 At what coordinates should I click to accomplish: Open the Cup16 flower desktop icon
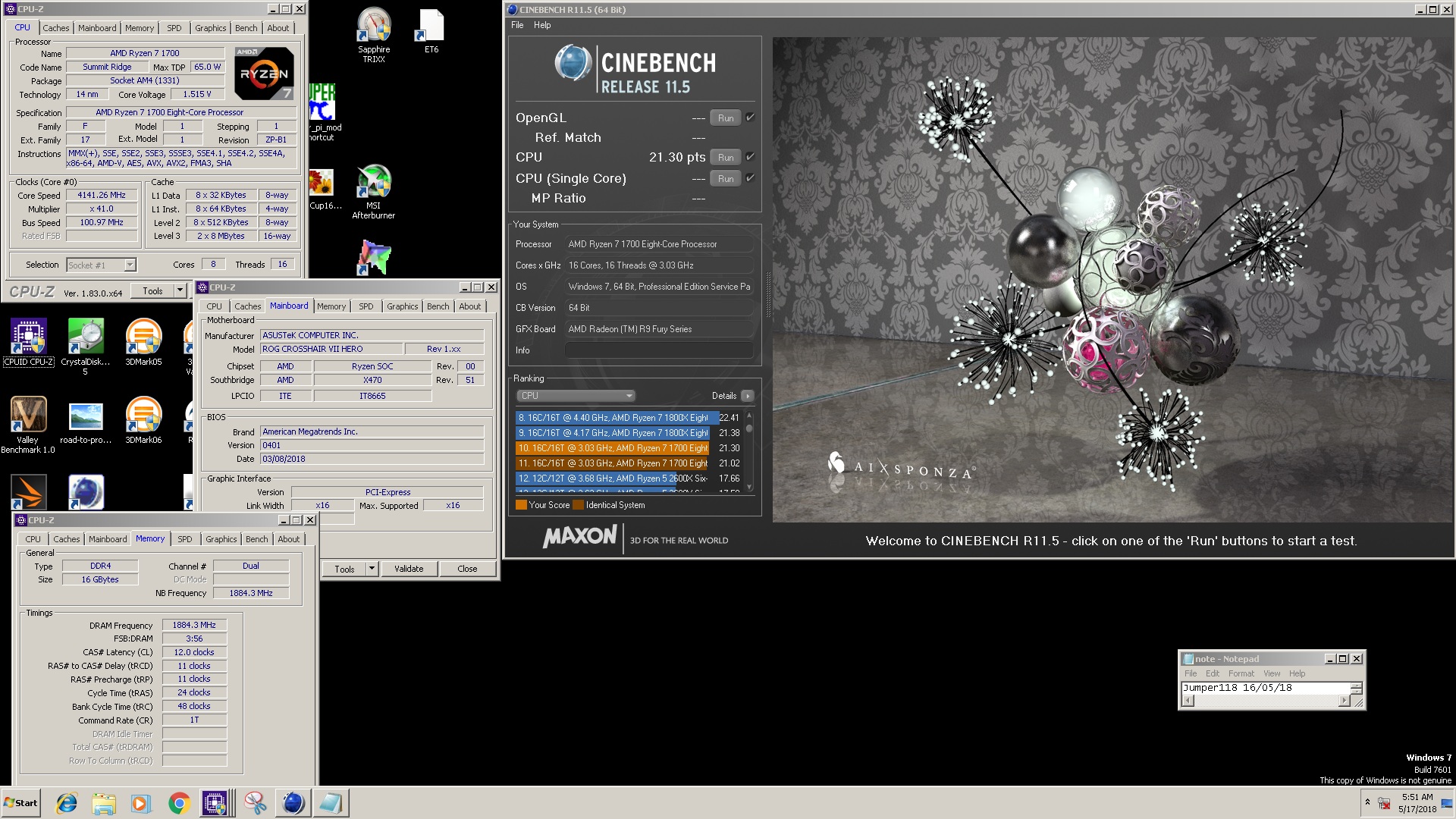325,190
